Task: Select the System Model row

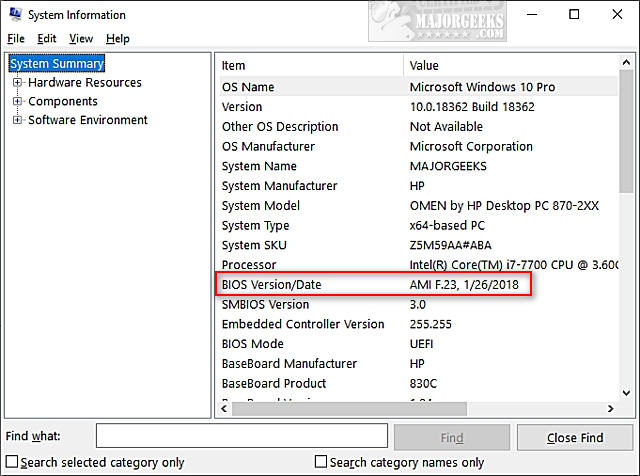Action: coord(419,205)
